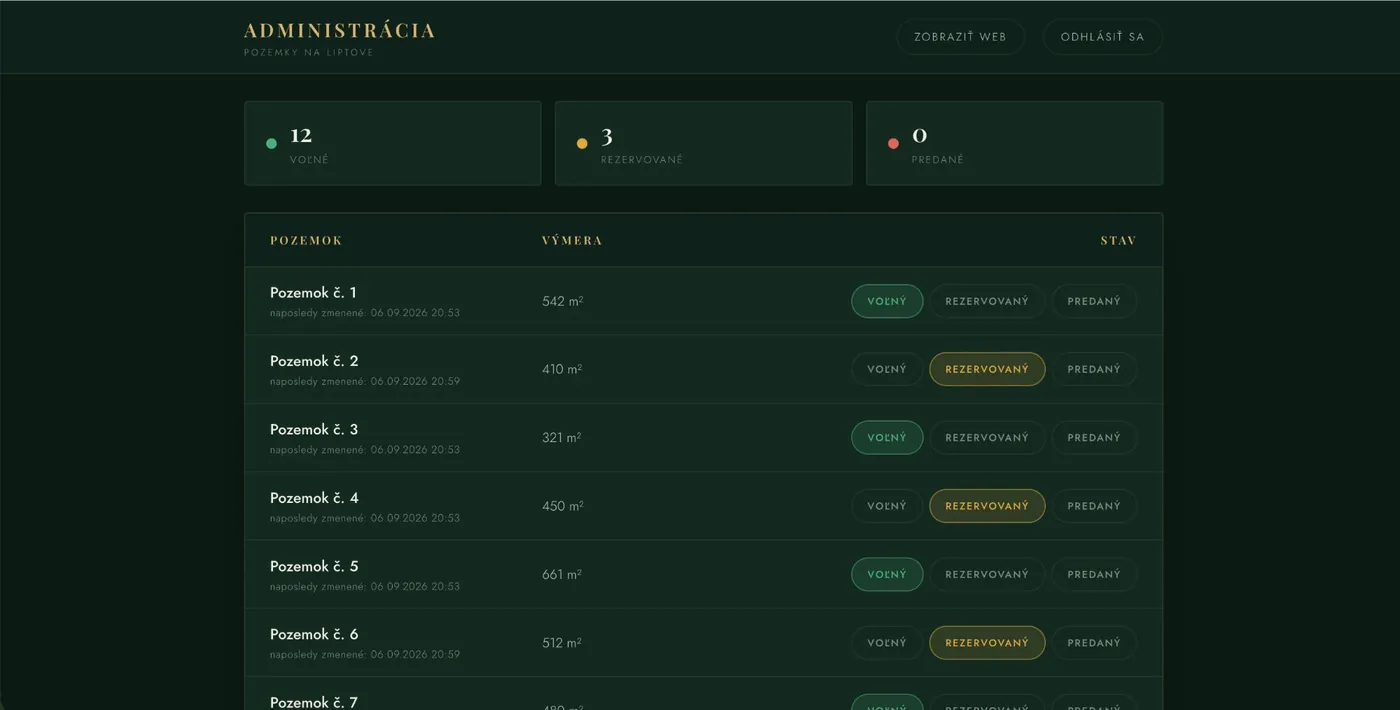Select Rezervovaný for Pozemok č. 2
Image resolution: width=1400 pixels, height=710 pixels.
[x=987, y=369]
